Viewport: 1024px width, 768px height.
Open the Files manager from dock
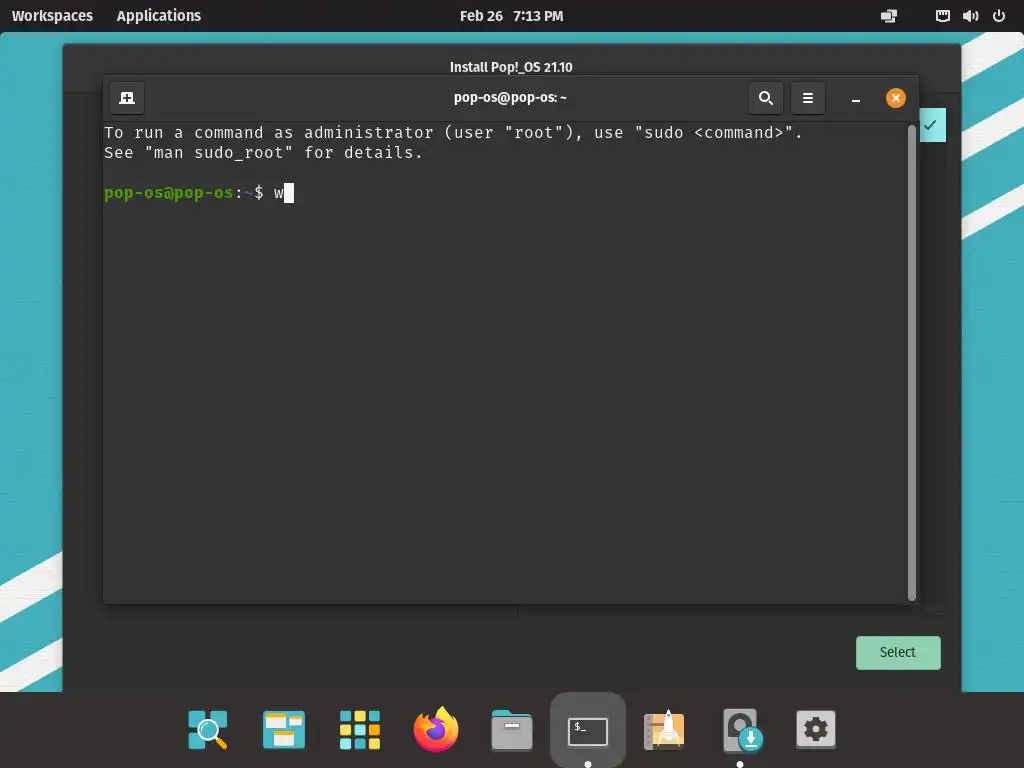(512, 729)
